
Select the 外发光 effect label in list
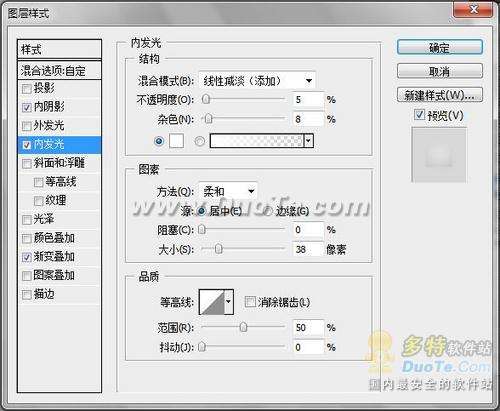(x=49, y=126)
